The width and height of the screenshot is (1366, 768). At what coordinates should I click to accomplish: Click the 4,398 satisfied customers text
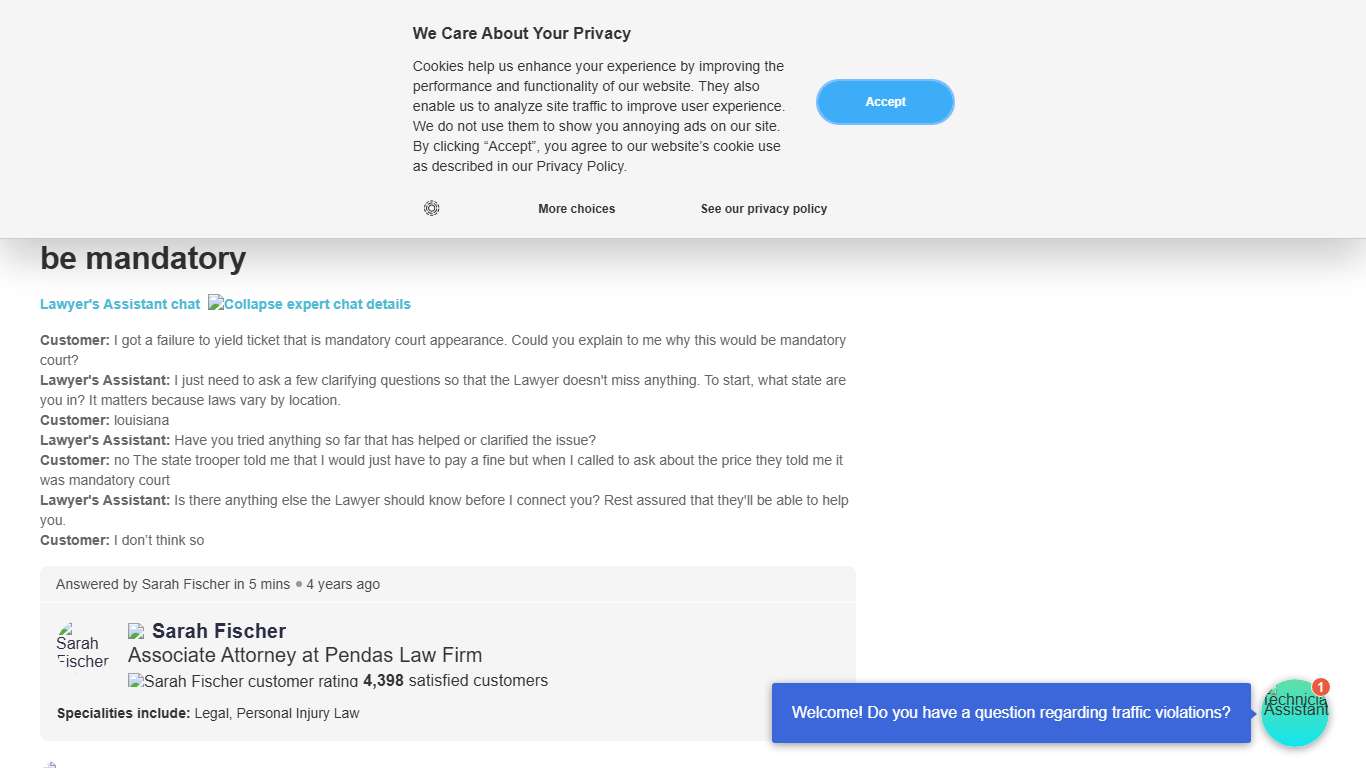(455, 681)
